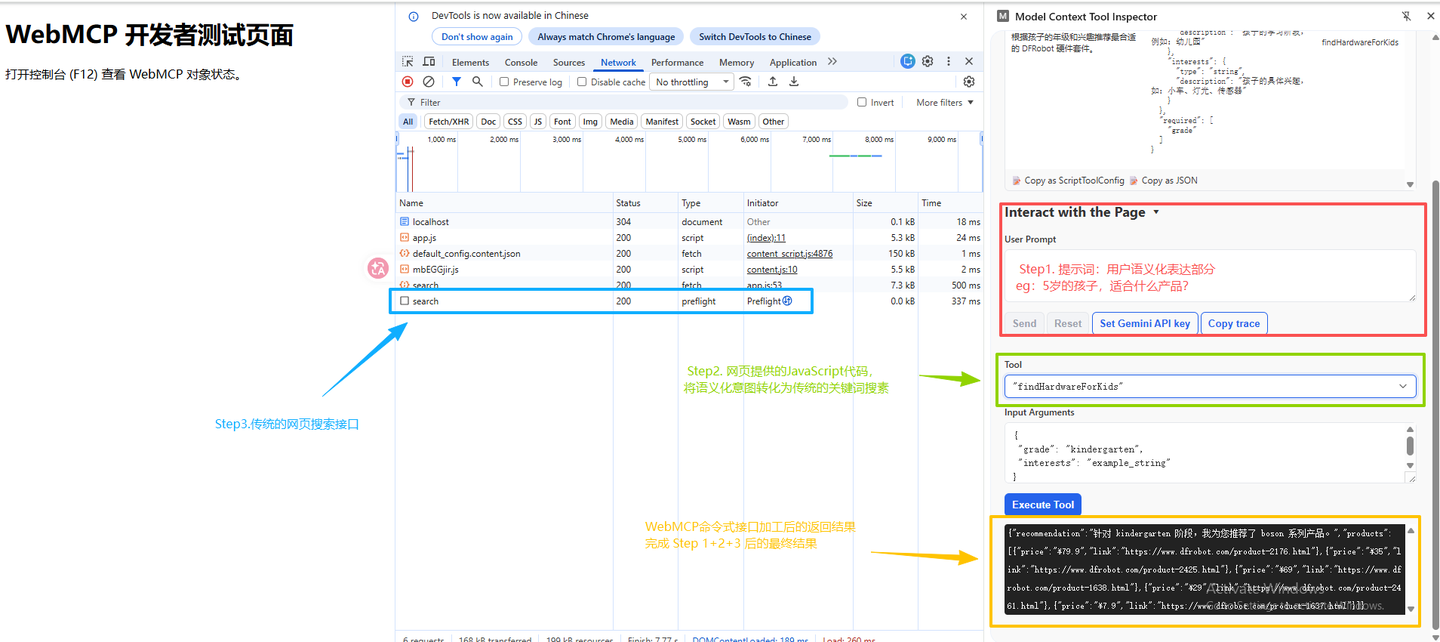Open network conditions wifi icon
1440x642 pixels.
click(x=746, y=82)
